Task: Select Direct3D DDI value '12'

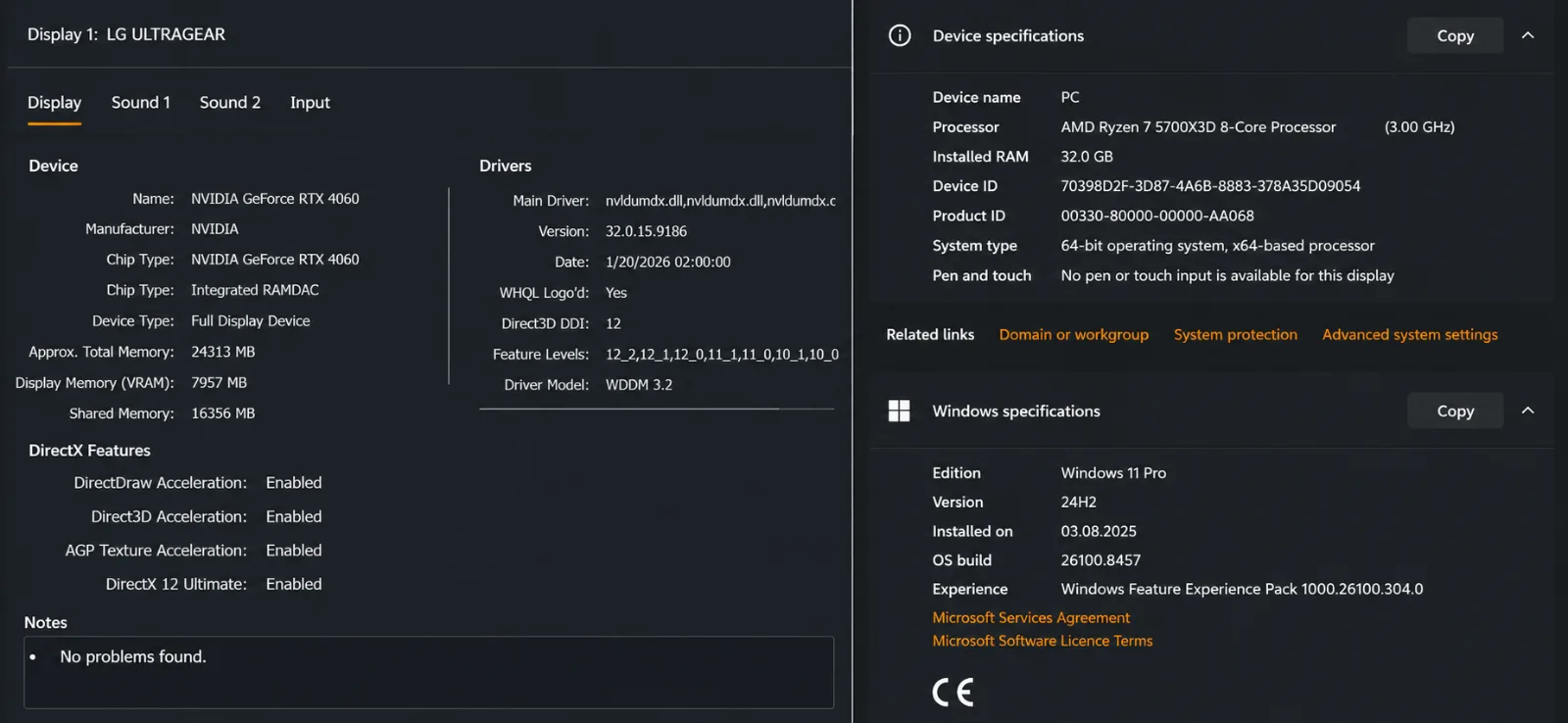Action: (613, 323)
